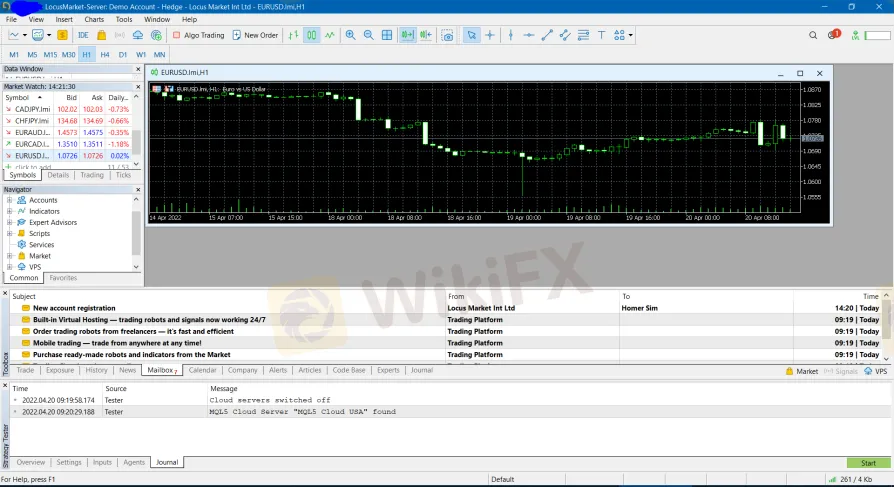Switch to the Calendar tab in Toolbox

coord(202,370)
